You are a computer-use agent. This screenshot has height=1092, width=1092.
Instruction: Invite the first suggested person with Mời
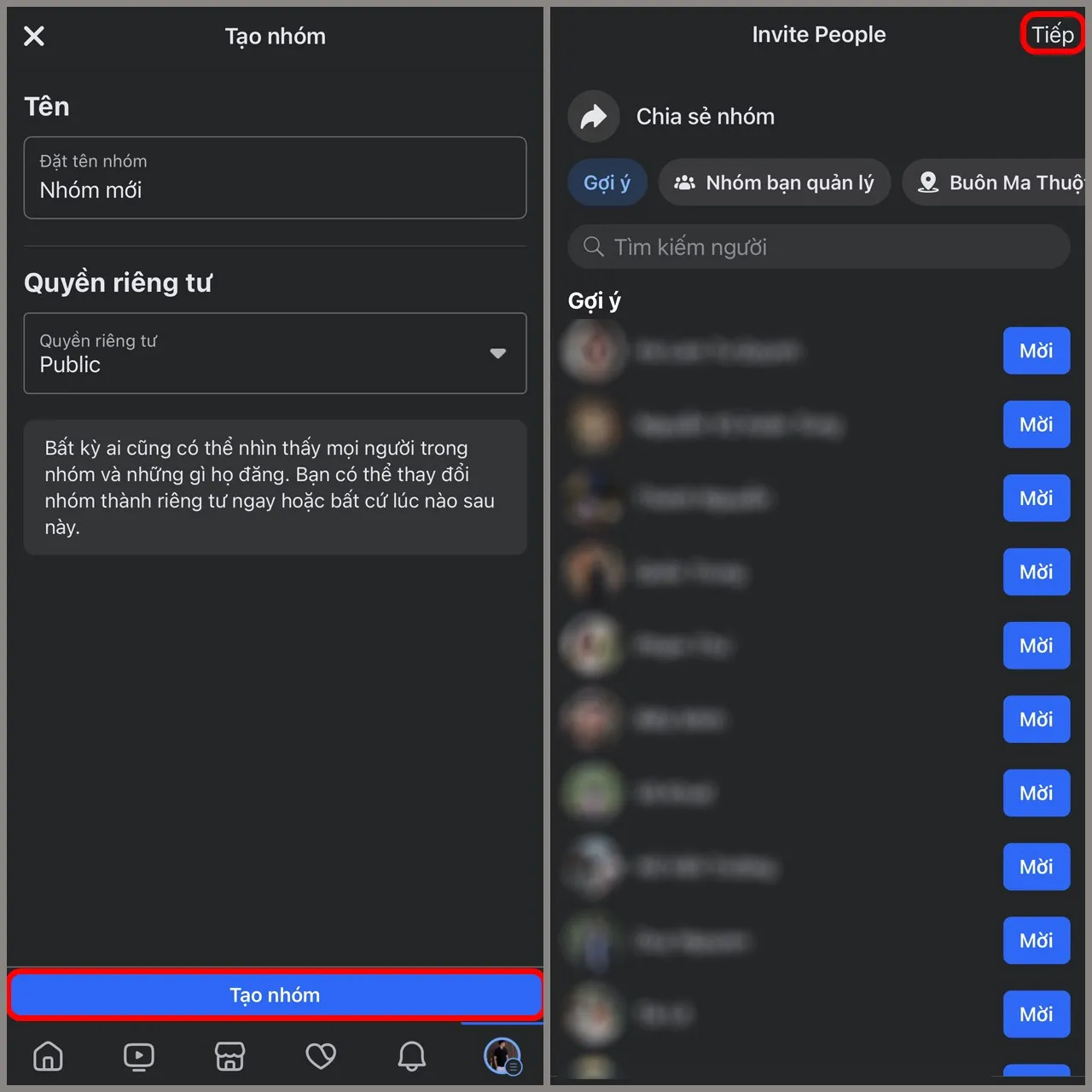click(x=1037, y=351)
